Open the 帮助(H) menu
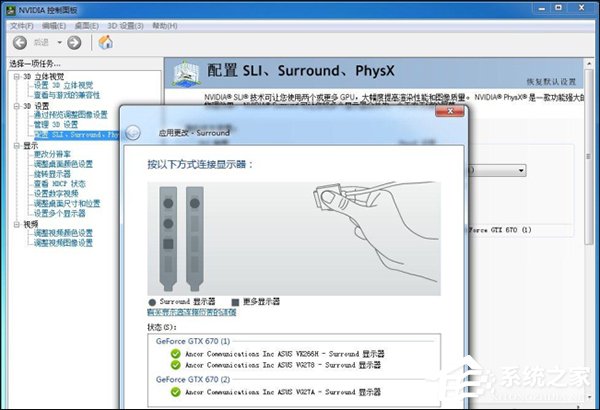 point(165,26)
